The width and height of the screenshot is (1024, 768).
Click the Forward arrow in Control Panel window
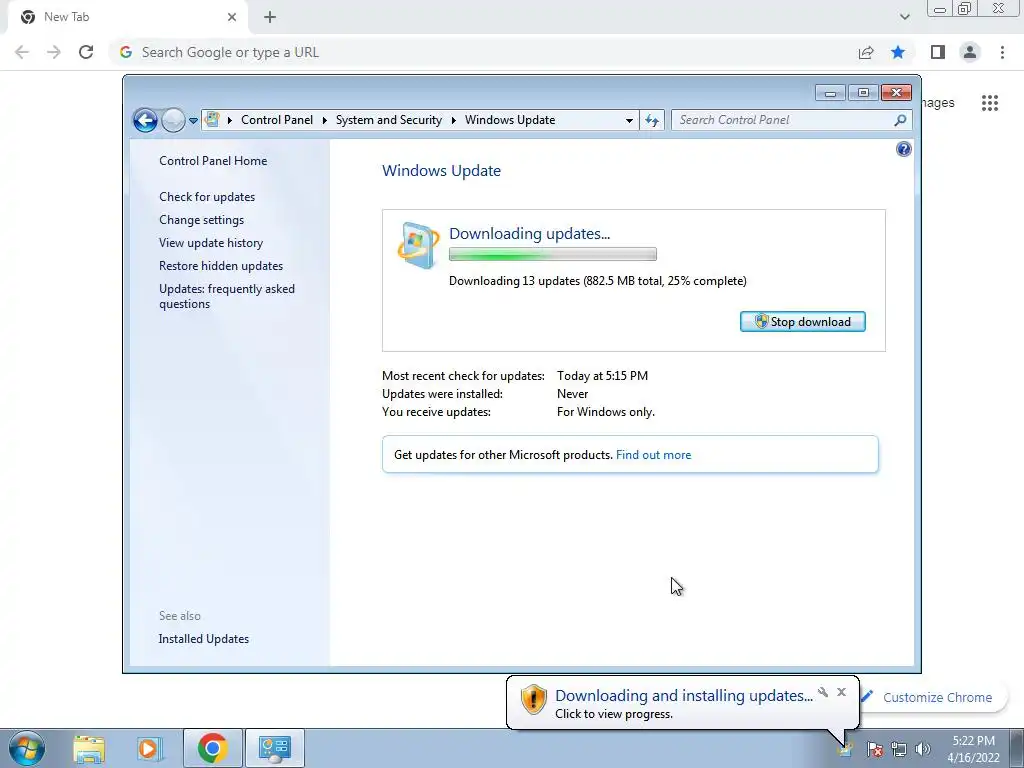[x=173, y=120]
